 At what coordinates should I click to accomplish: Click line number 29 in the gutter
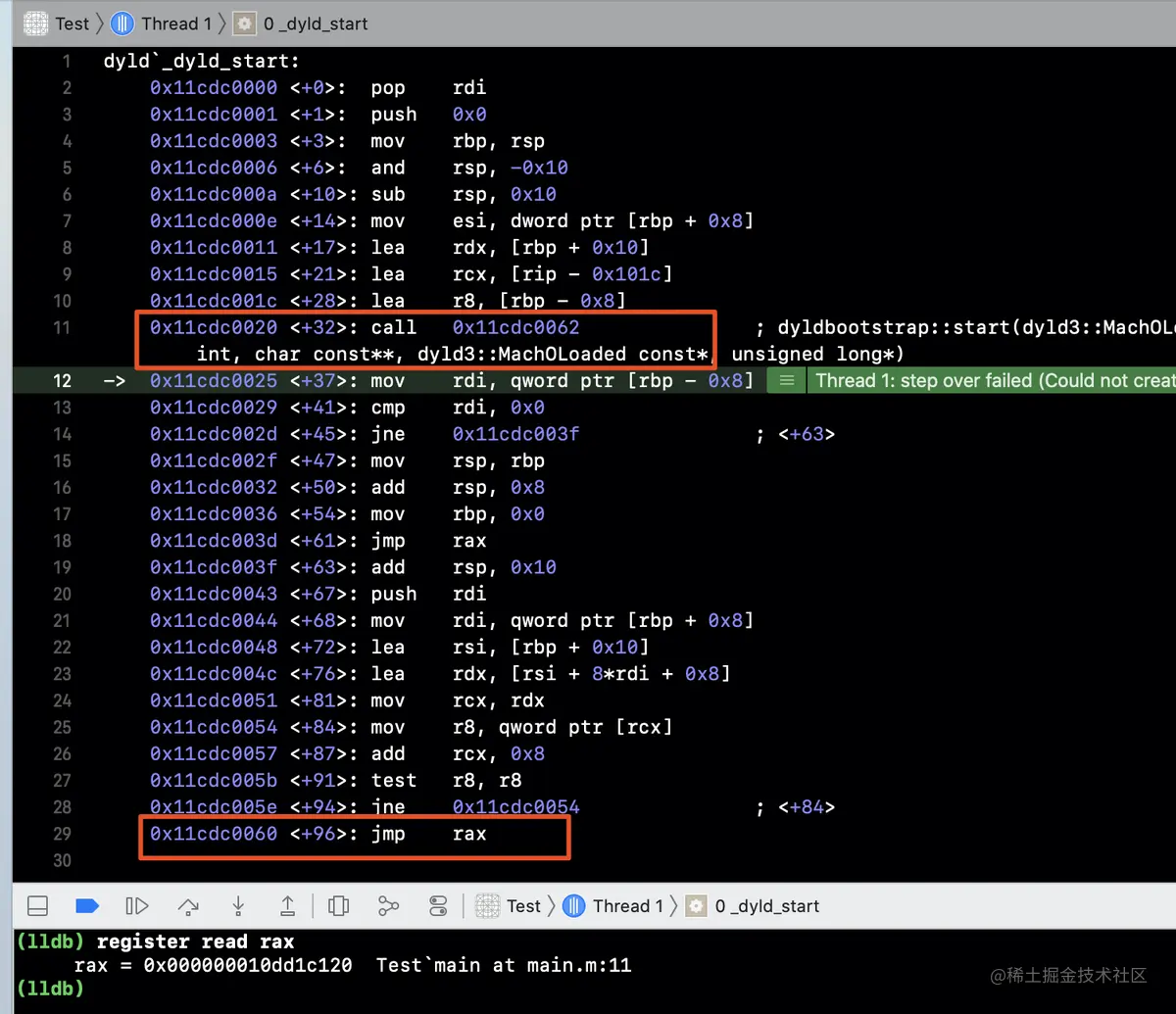tap(62, 834)
